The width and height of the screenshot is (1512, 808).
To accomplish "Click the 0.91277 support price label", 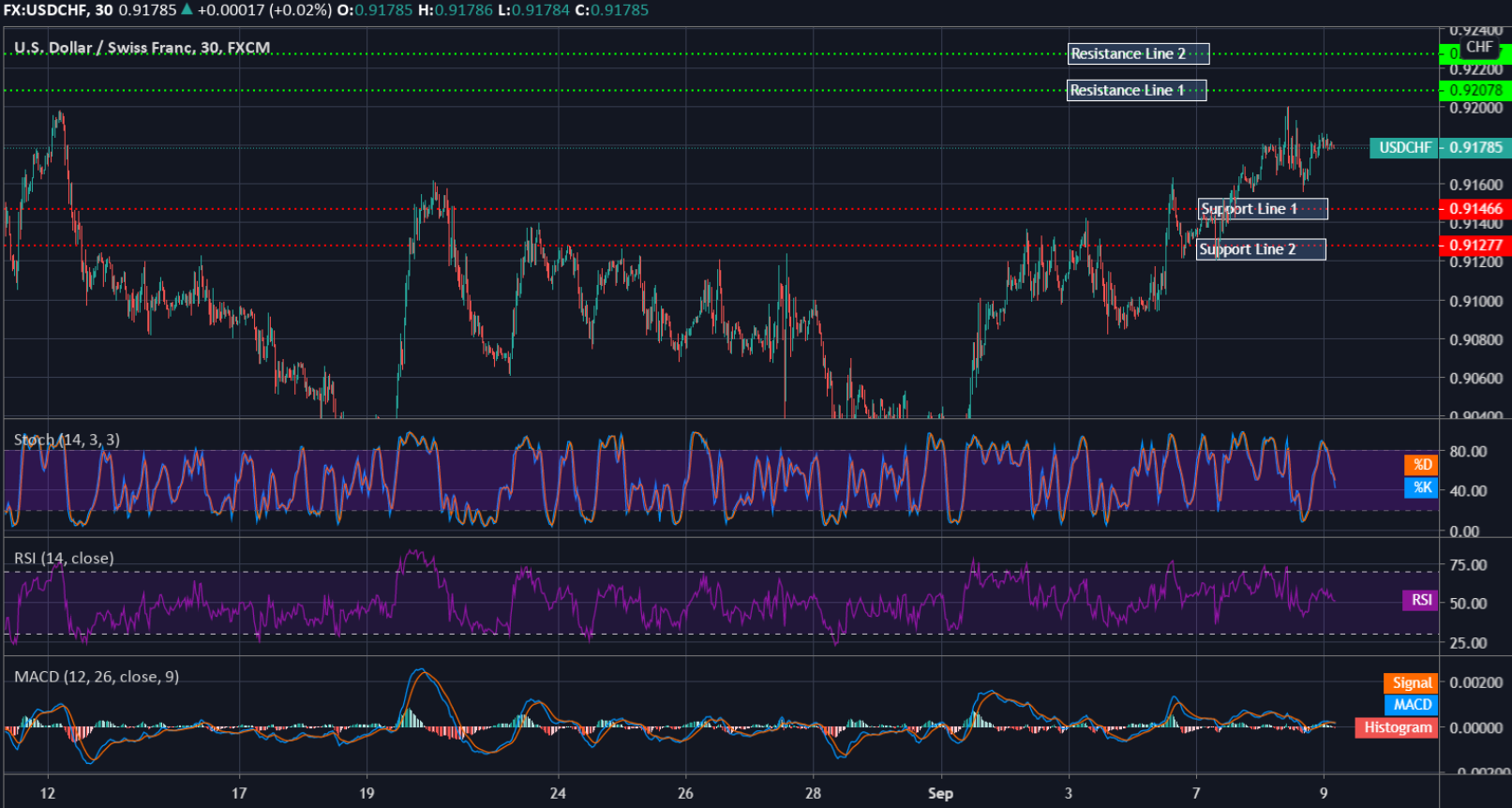I will 1475,245.
